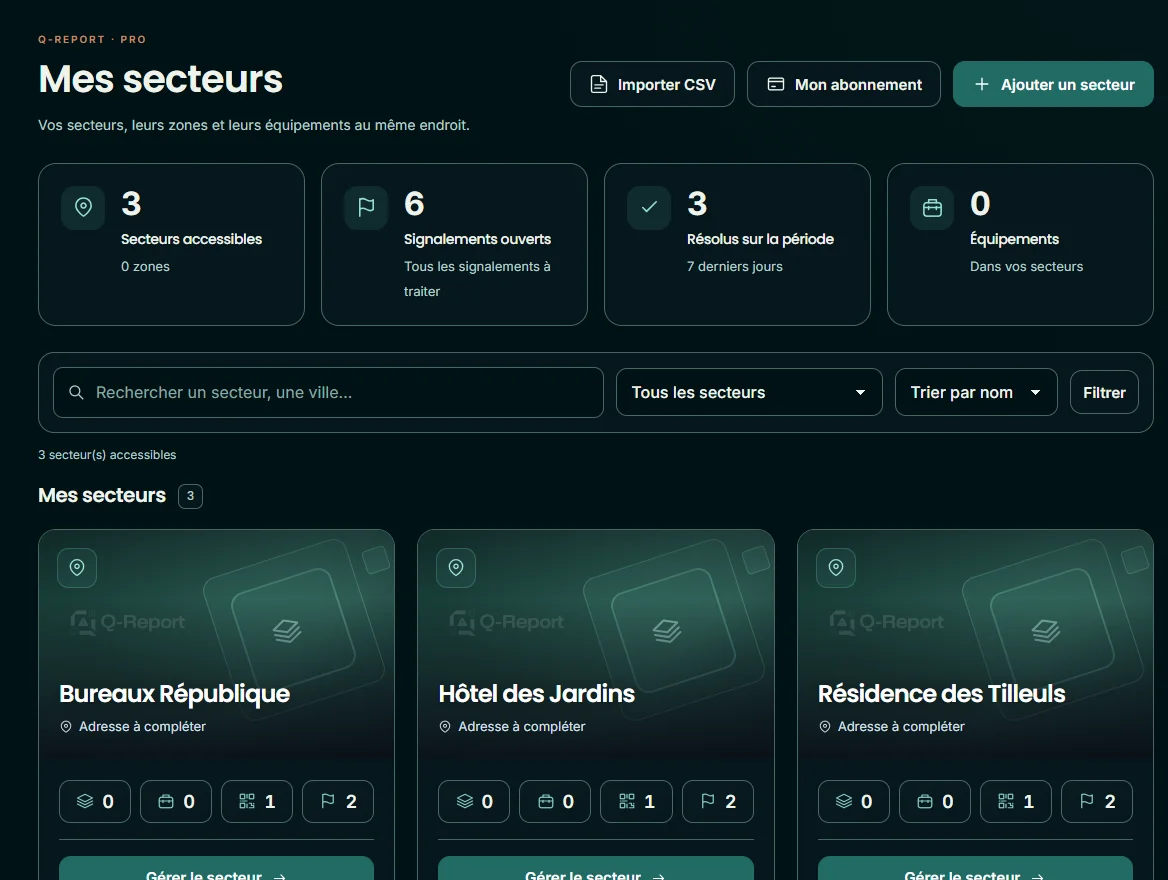Click the flag reports chip on Hôtel des Jardins
The width and height of the screenshot is (1168, 880).
(717, 801)
